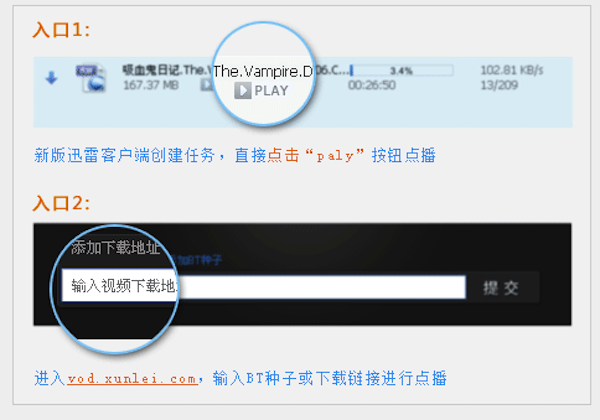Image resolution: width=600 pixels, height=420 pixels.
Task: Click the magnified The.Vampire.D text
Action: pos(263,71)
